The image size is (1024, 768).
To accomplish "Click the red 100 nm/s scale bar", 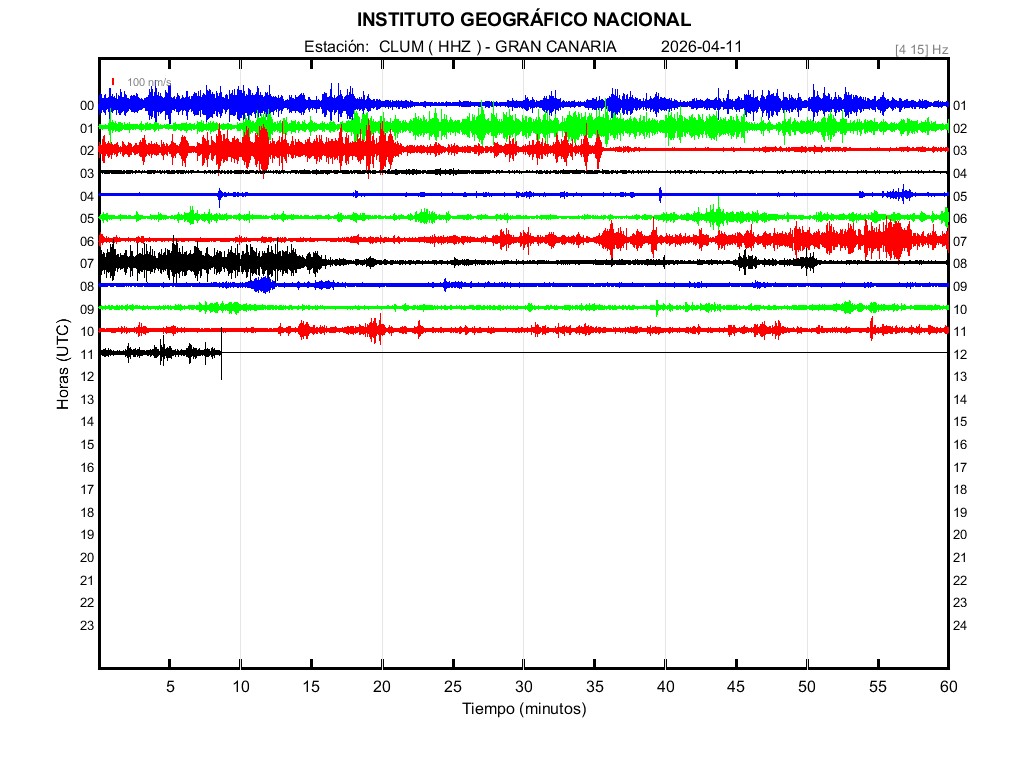I will [113, 82].
